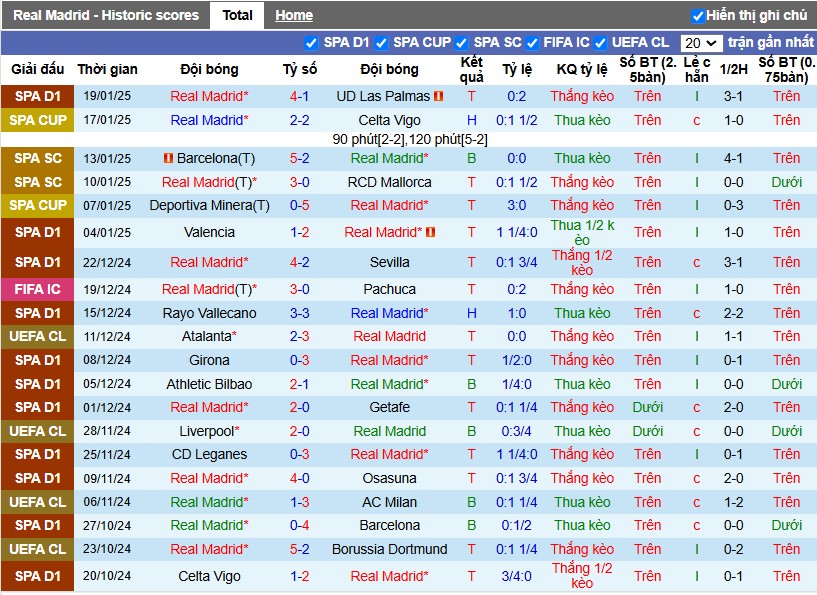This screenshot has height=595, width=817.
Task: Open the 20 recent matches dropdown
Action: [x=701, y=43]
